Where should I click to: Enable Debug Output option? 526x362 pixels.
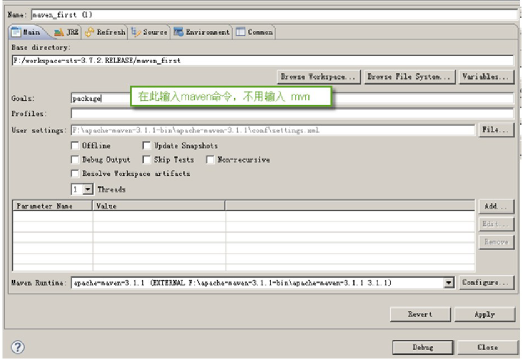point(75,159)
